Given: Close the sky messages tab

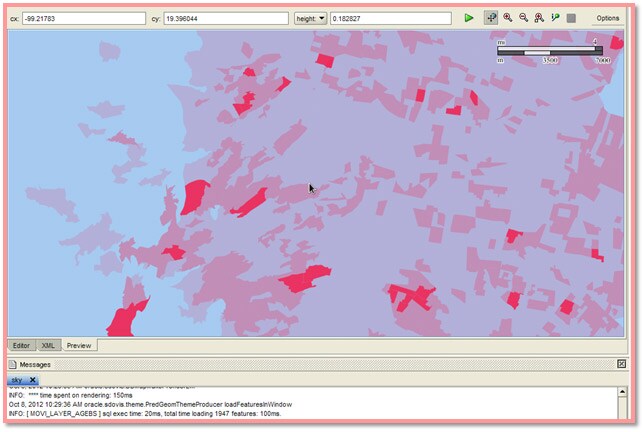Looking at the screenshot, I should coord(32,379).
